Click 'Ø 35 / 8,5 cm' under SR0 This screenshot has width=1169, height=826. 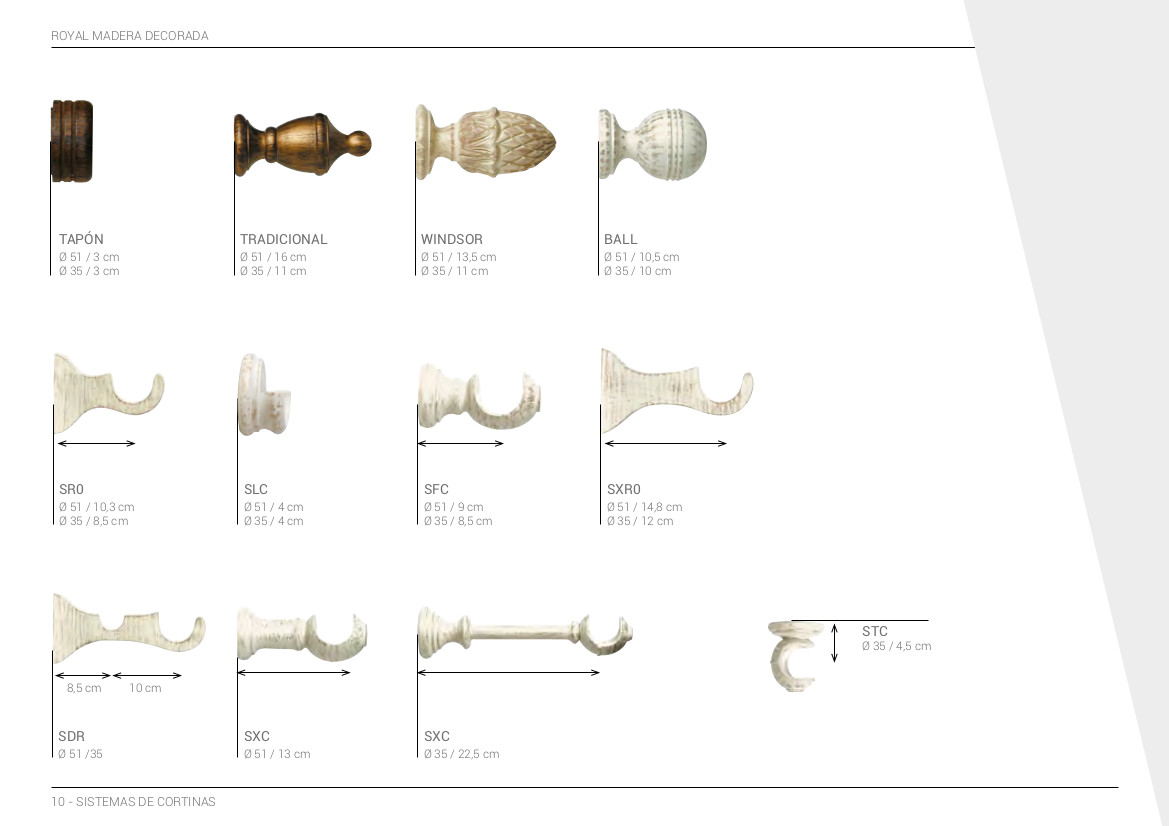point(94,521)
